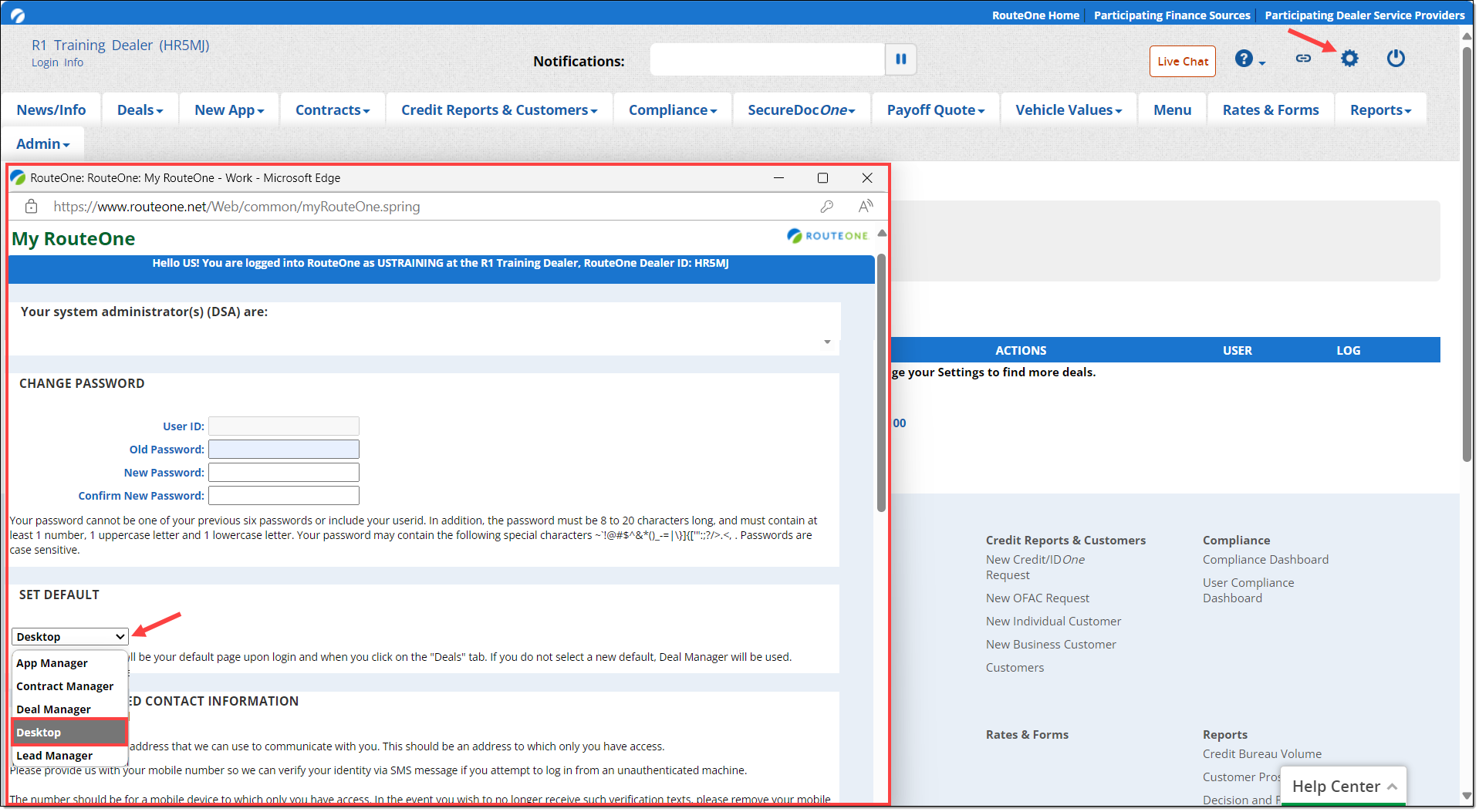Open the Compliance dropdown menu
1479x812 pixels.
click(x=673, y=110)
